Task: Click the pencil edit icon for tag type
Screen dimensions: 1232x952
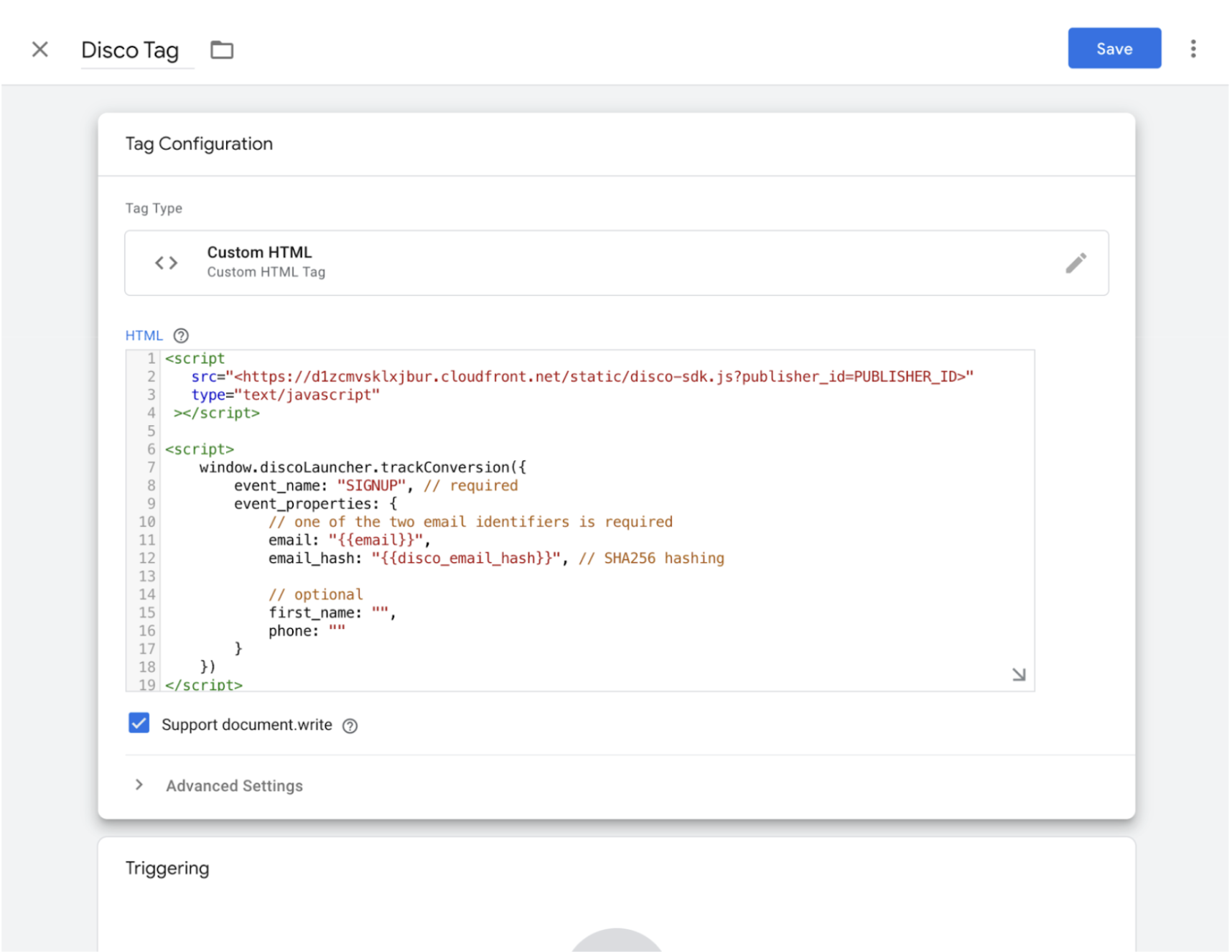Action: pyautogui.click(x=1075, y=263)
